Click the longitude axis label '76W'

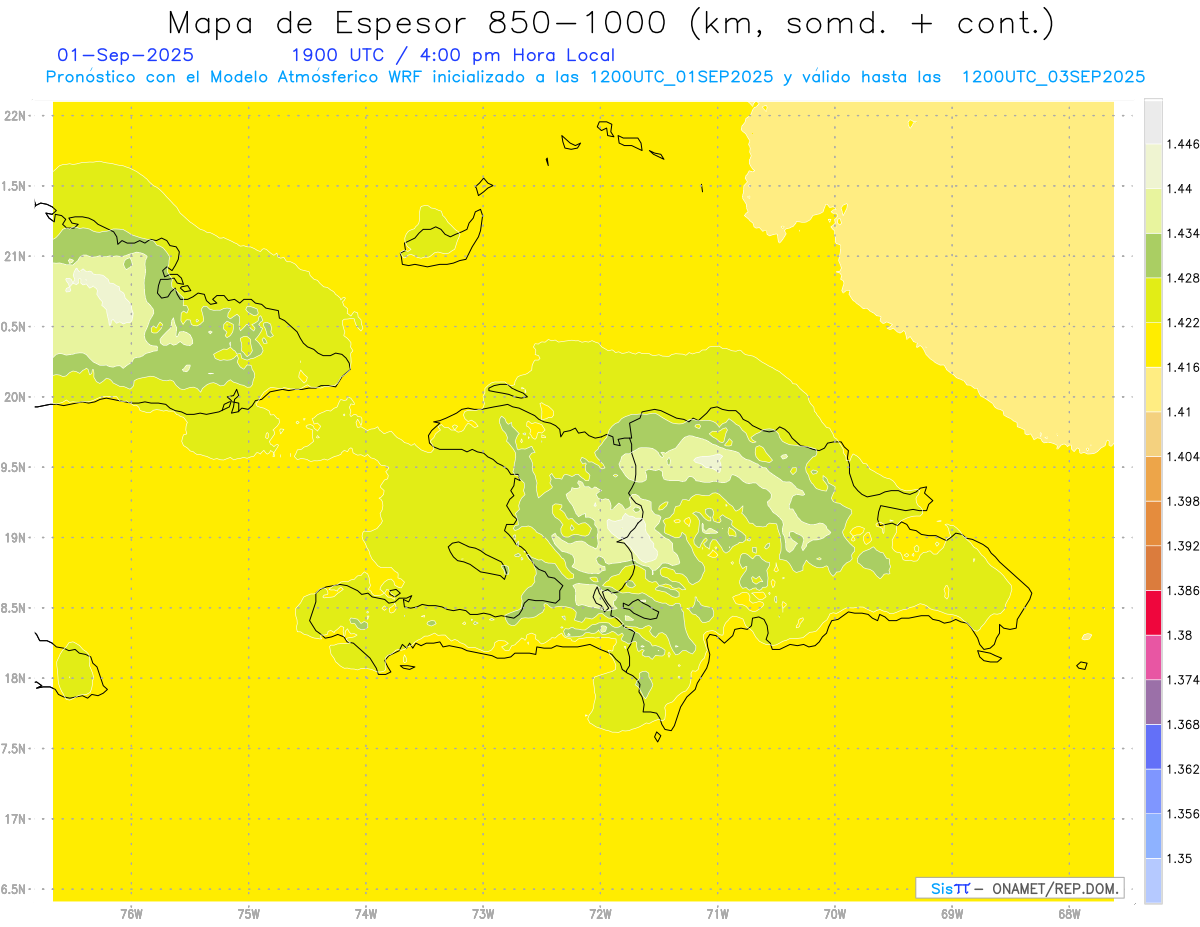[x=131, y=913]
